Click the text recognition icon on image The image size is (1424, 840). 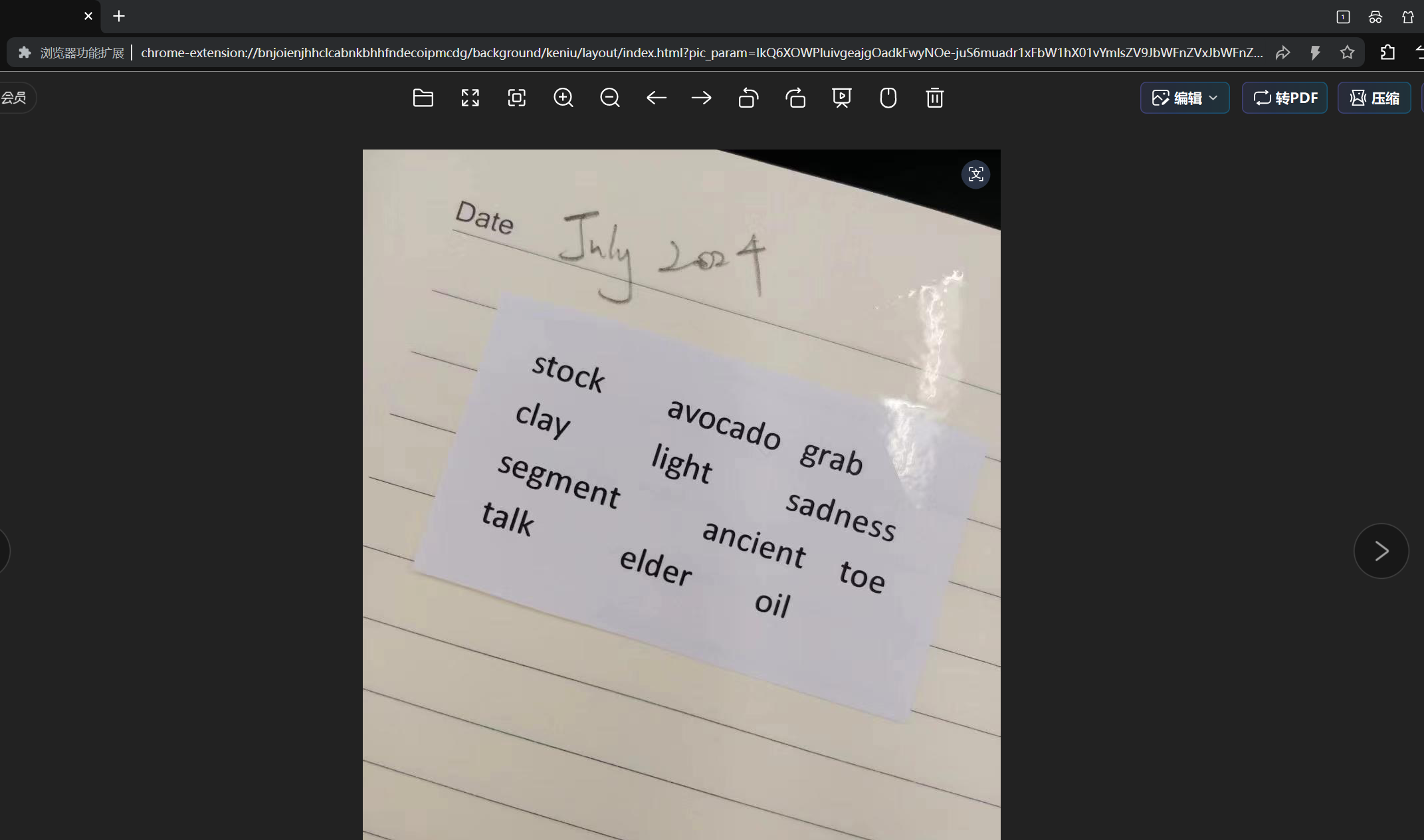[975, 175]
